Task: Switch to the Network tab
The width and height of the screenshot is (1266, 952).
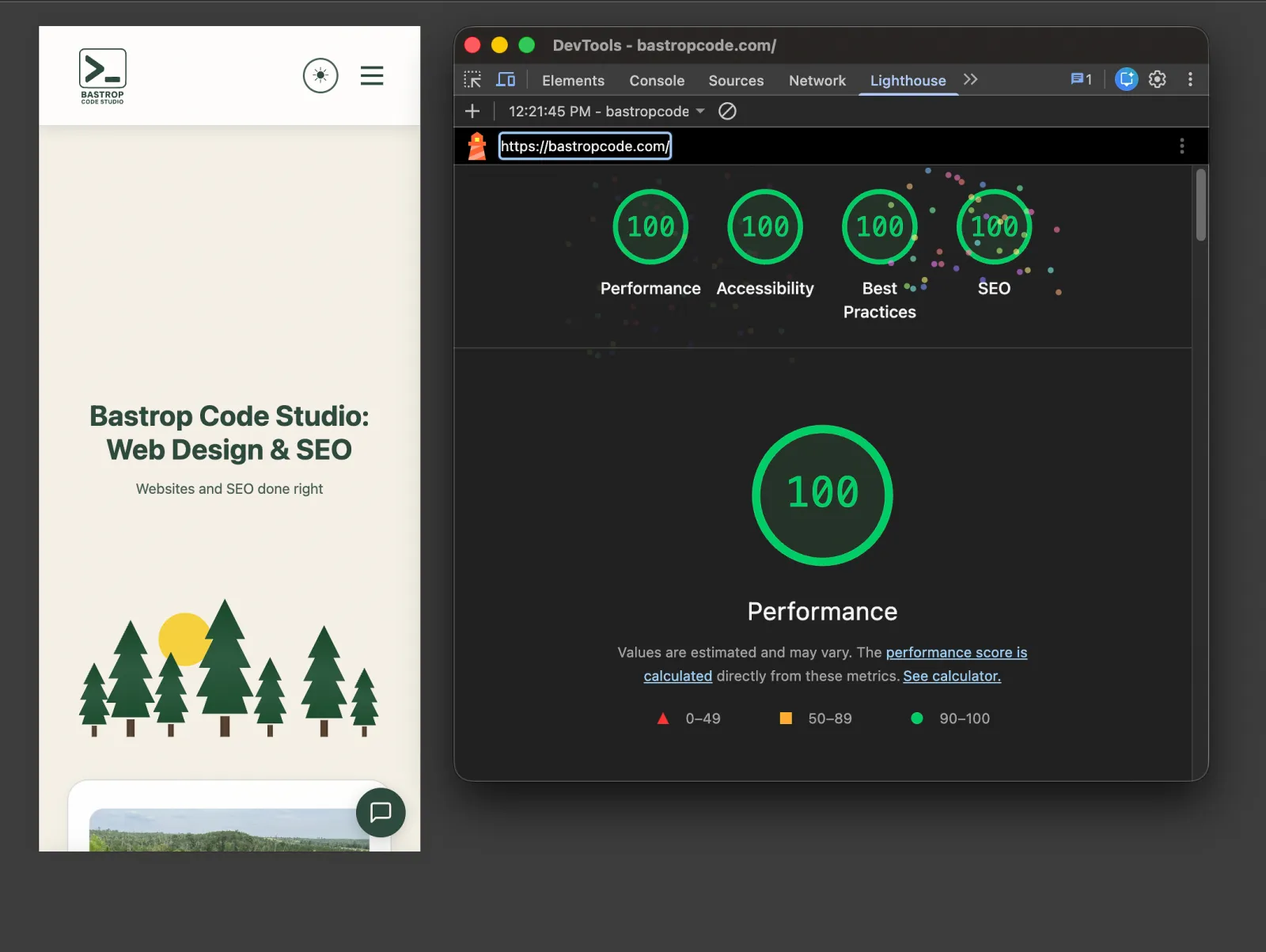Action: click(817, 81)
